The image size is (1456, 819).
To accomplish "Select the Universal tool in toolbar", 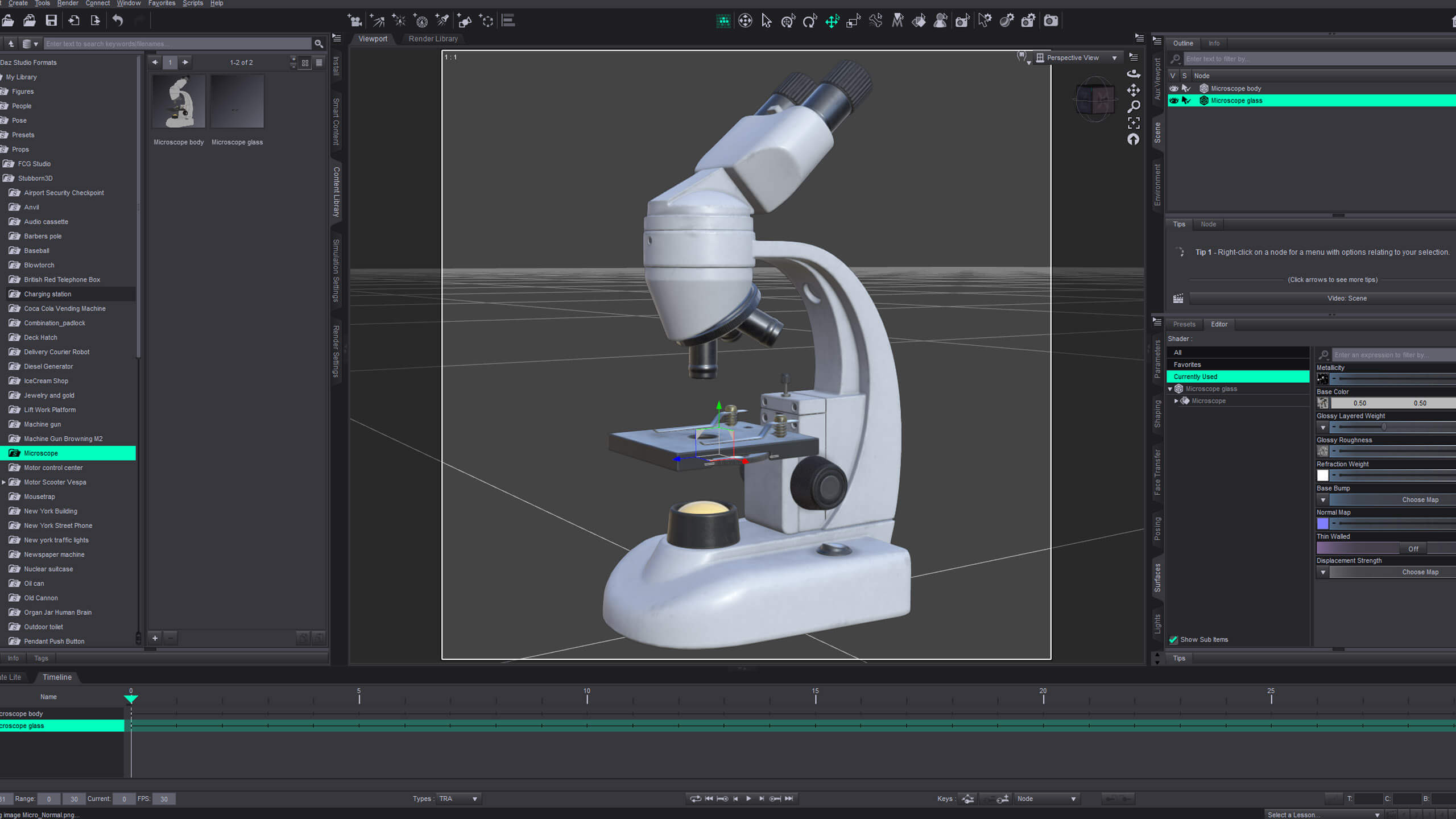I will click(x=788, y=21).
